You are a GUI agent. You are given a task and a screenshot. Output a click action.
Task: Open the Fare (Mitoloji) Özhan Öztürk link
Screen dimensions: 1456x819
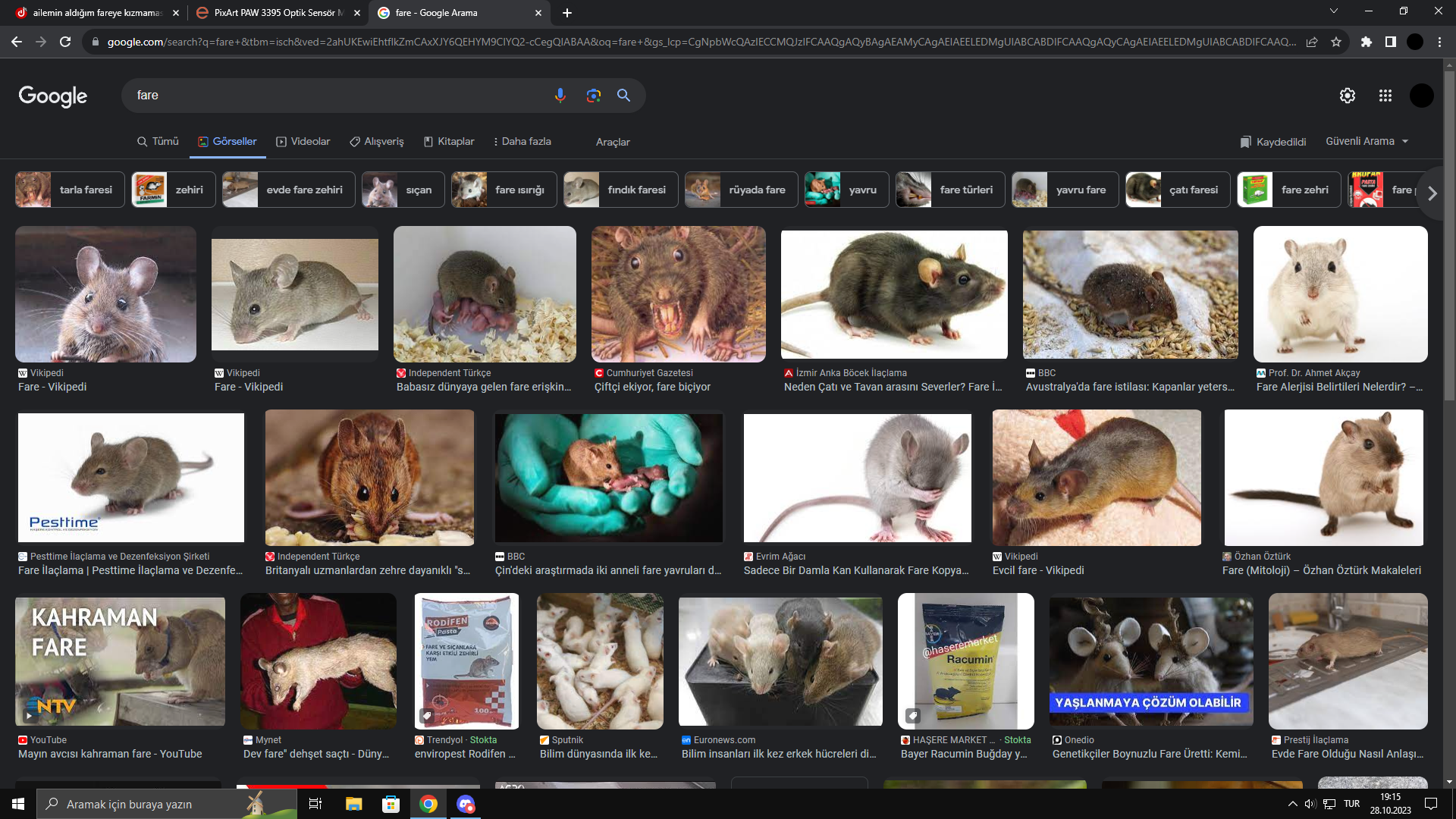click(1322, 570)
